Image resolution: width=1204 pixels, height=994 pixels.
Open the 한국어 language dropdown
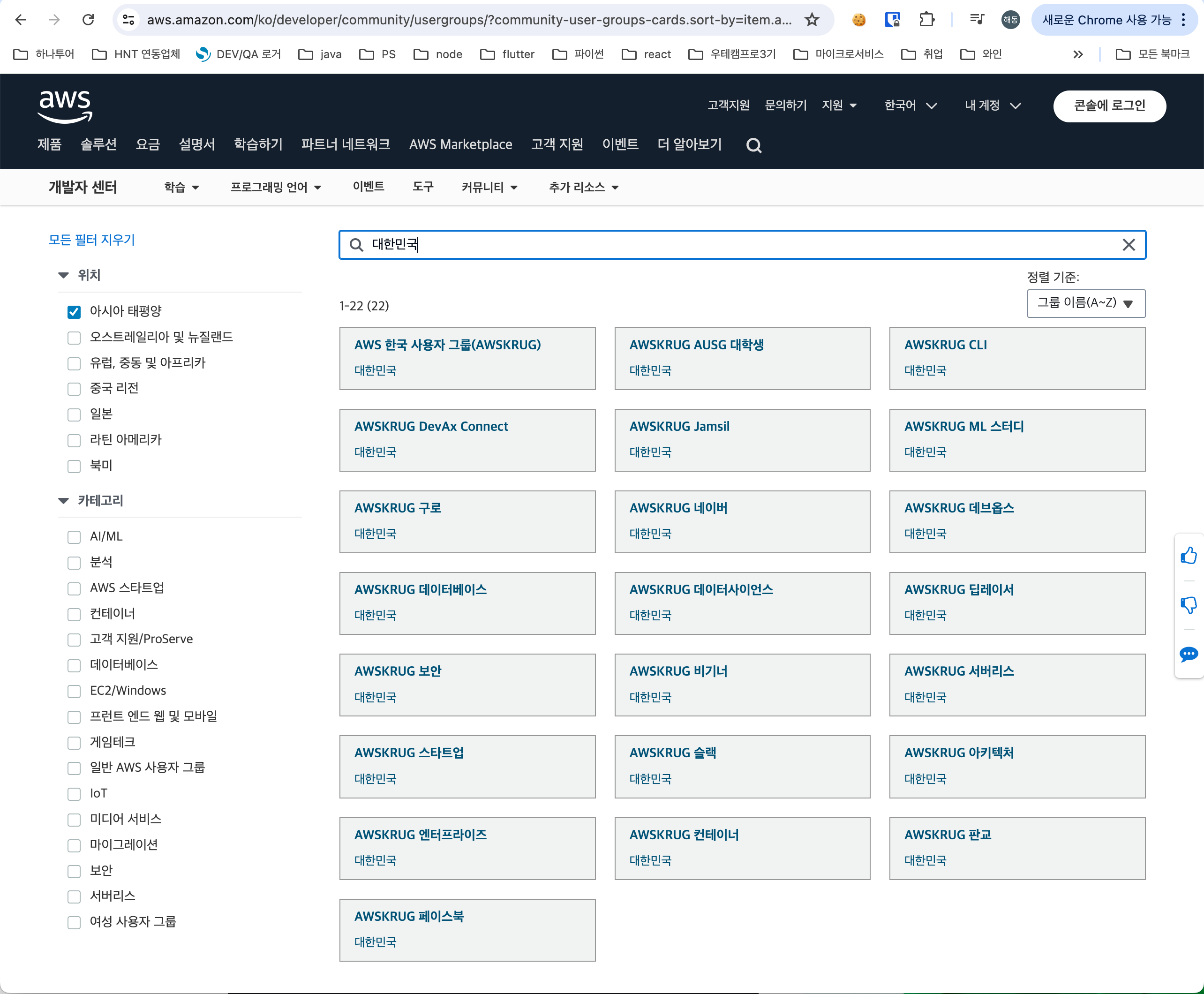coord(911,106)
